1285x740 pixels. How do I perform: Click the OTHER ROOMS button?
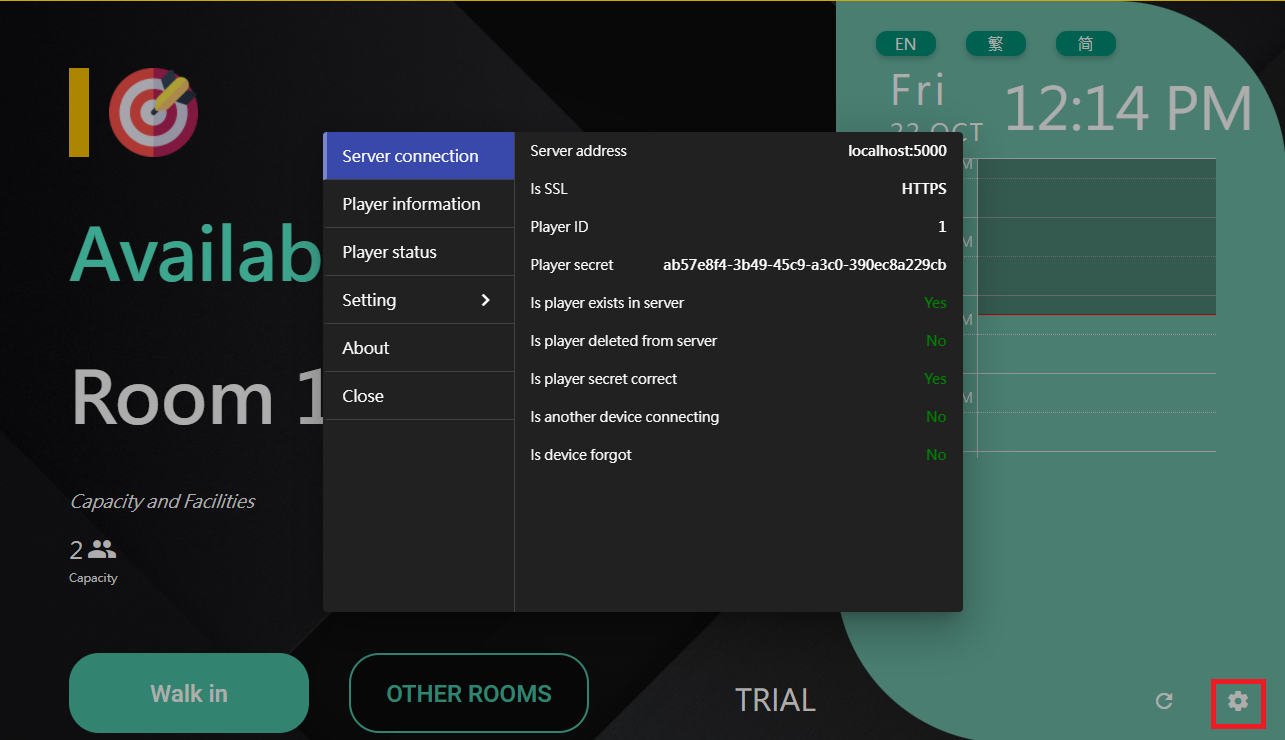click(469, 693)
